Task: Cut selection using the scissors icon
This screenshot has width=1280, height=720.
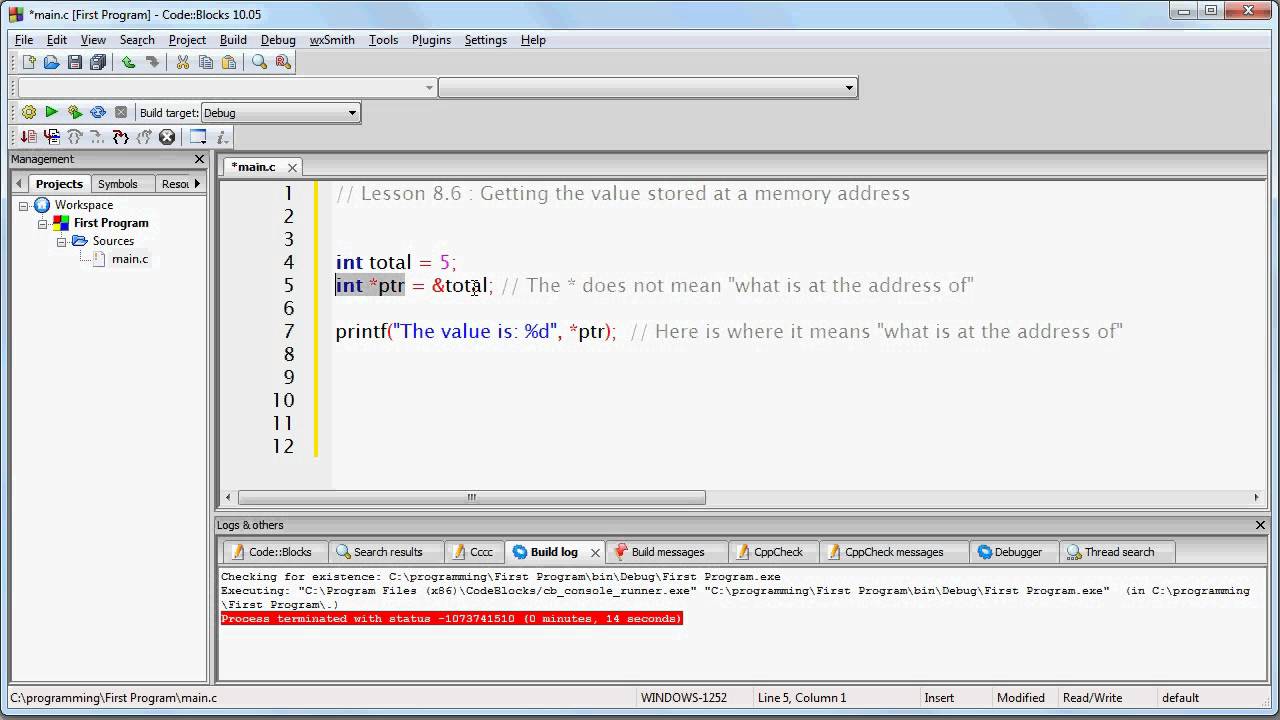Action: pyautogui.click(x=182, y=62)
